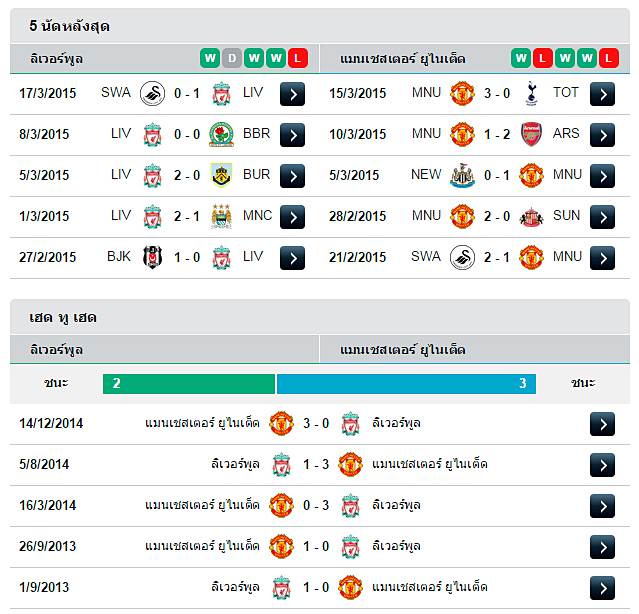Click Besiktas crest in 27/2/2015 row
639x614 pixels.
coord(152,257)
